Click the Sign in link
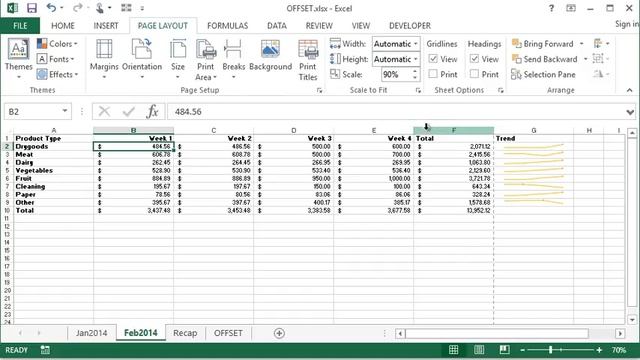 click(x=627, y=24)
